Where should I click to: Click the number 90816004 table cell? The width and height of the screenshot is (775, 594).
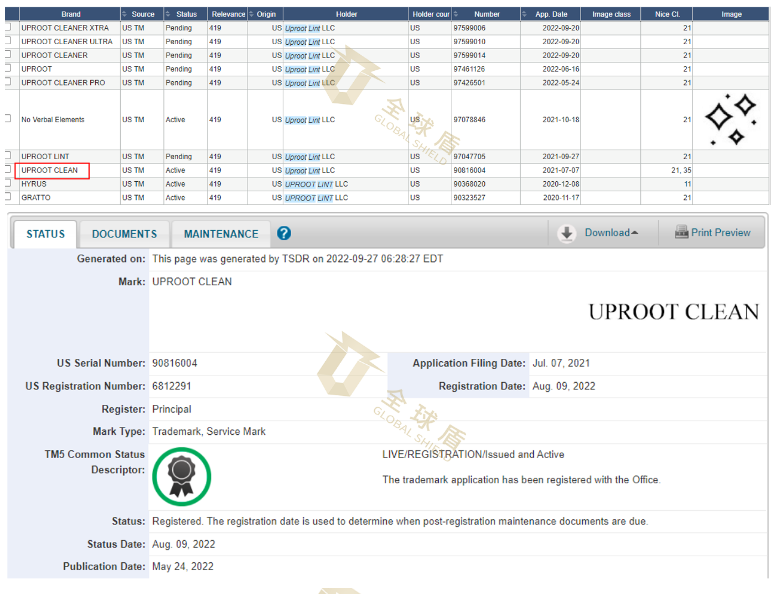pos(469,170)
